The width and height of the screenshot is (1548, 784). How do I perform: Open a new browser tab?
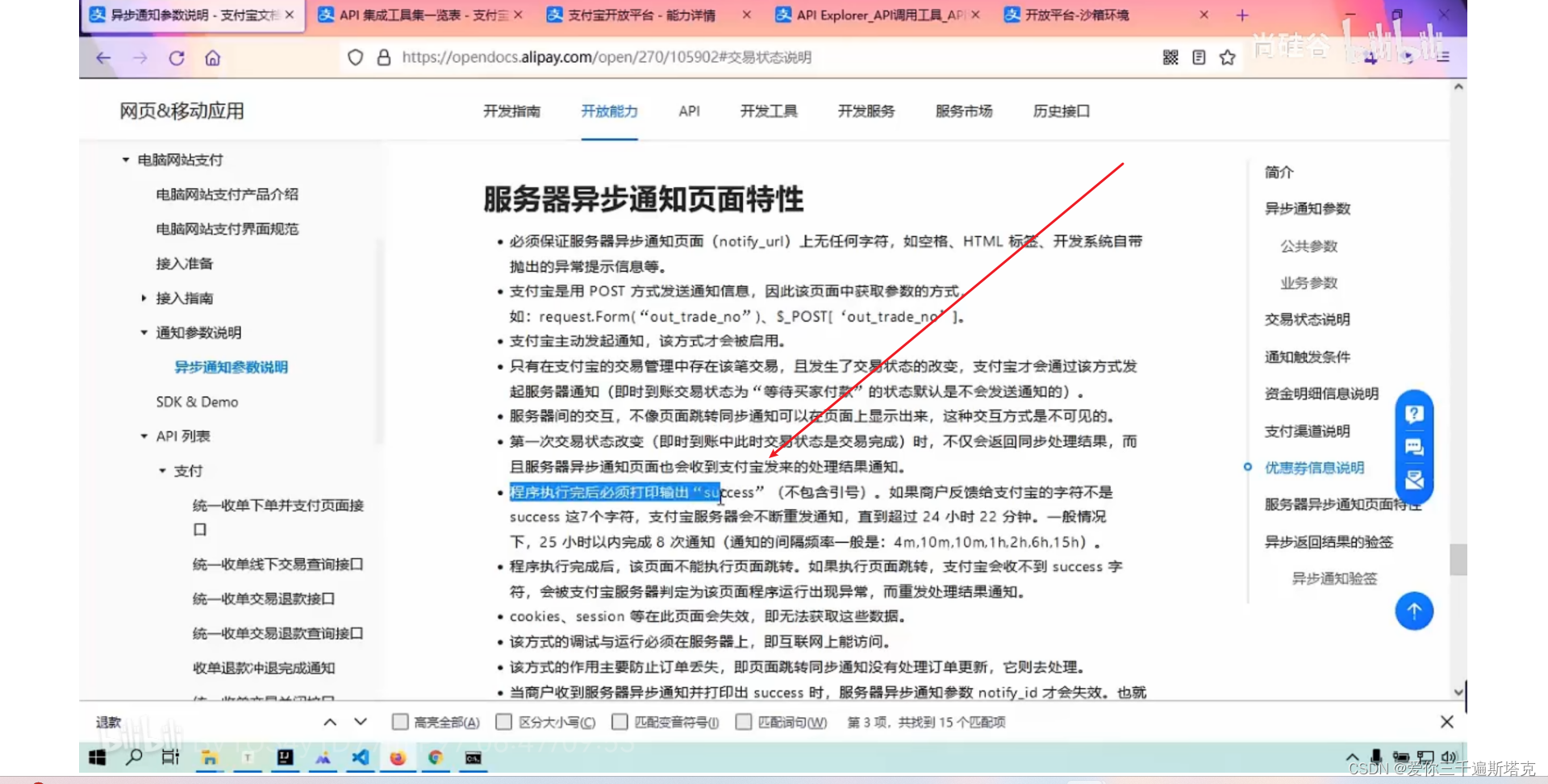1242,15
